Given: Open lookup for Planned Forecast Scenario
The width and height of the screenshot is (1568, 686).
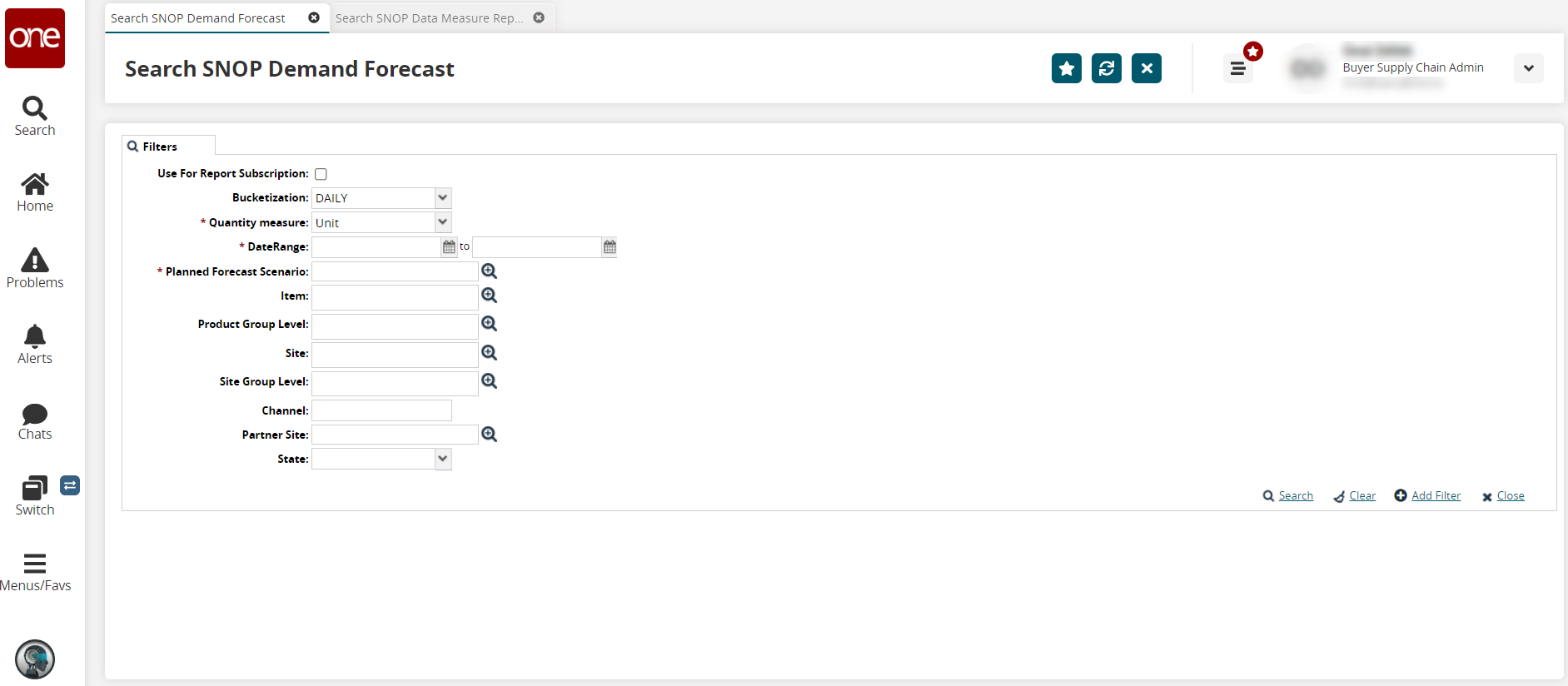Looking at the screenshot, I should coord(490,271).
